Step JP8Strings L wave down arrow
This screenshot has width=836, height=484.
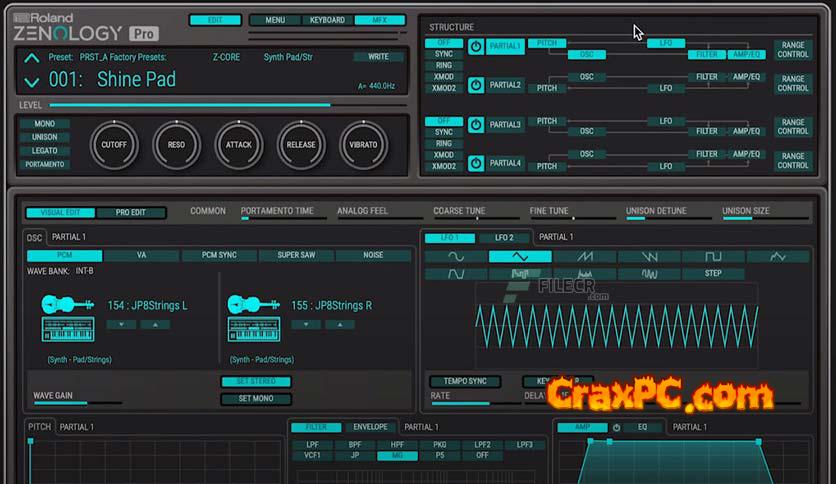click(121, 324)
